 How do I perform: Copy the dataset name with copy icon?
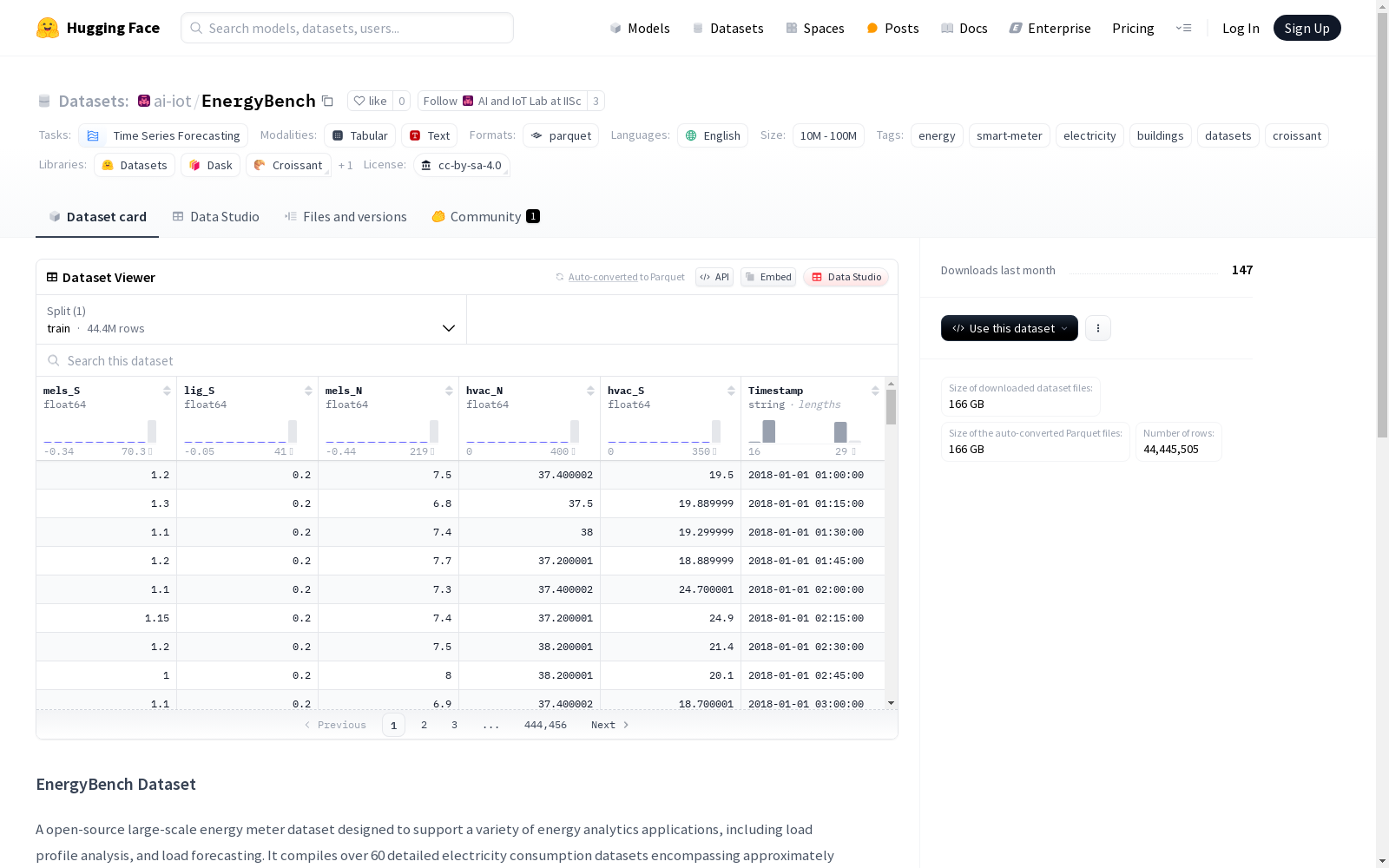[x=327, y=101]
